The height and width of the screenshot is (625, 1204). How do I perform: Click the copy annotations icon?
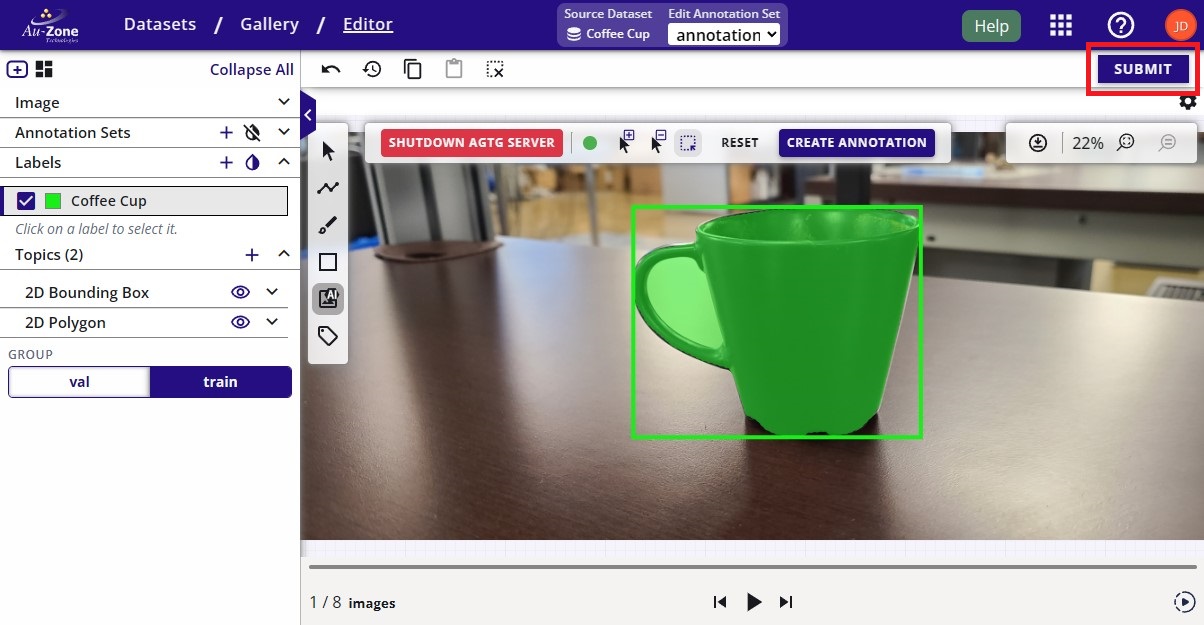(x=412, y=69)
